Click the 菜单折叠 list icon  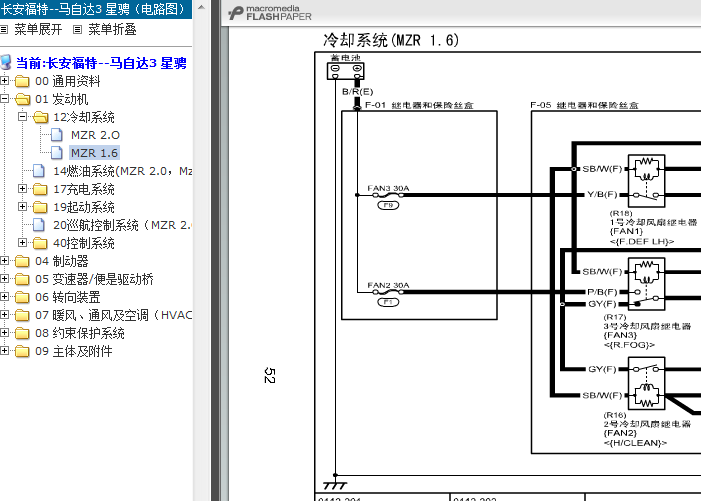pos(77,29)
